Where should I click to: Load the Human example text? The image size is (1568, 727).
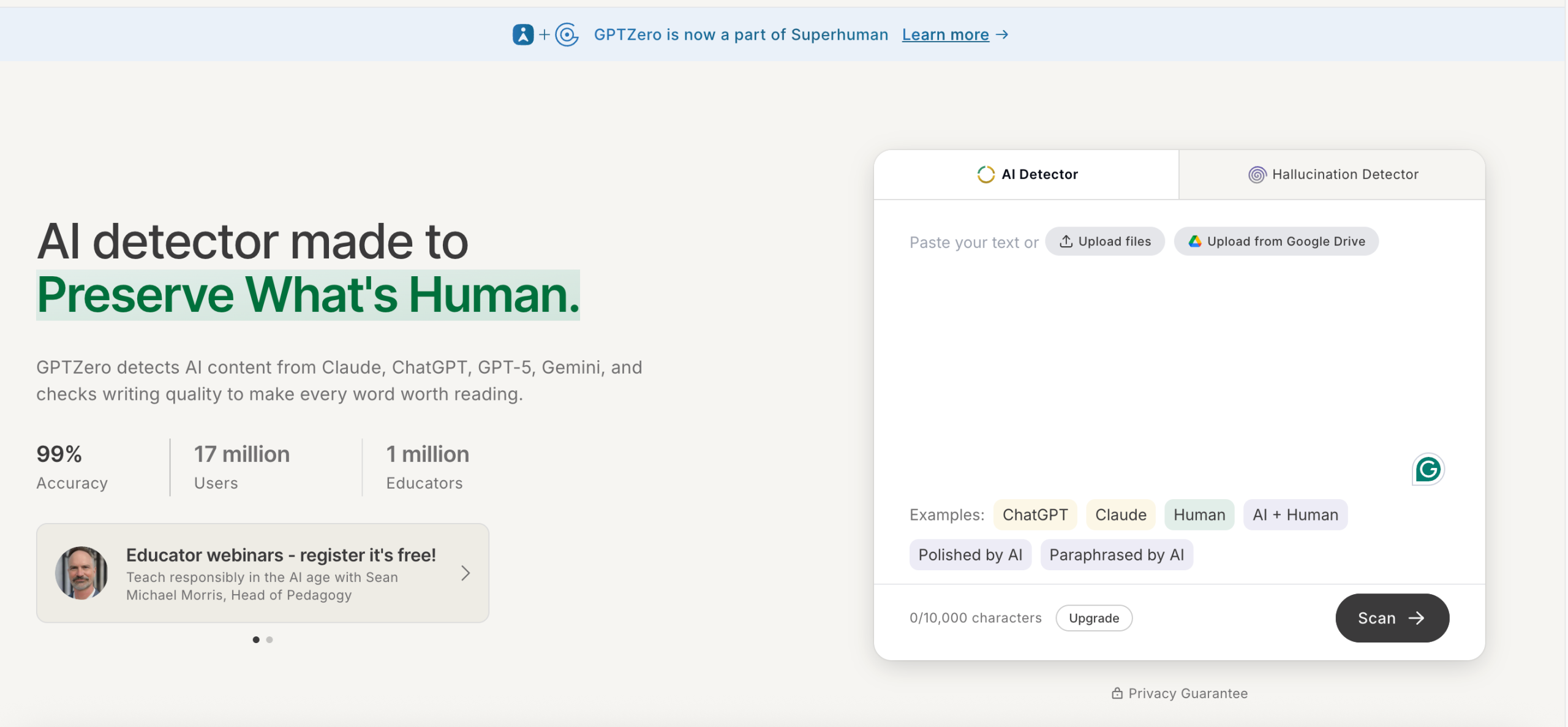pyautogui.click(x=1199, y=515)
